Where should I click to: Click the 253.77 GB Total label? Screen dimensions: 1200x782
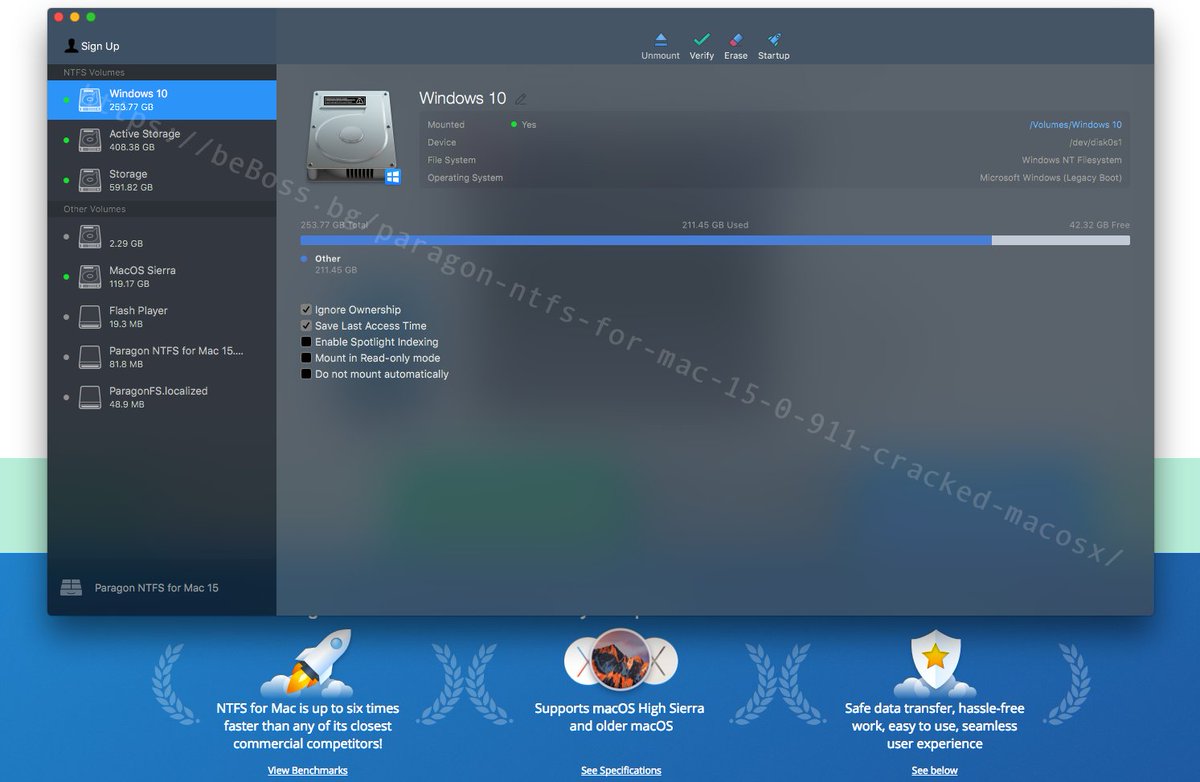pos(334,225)
